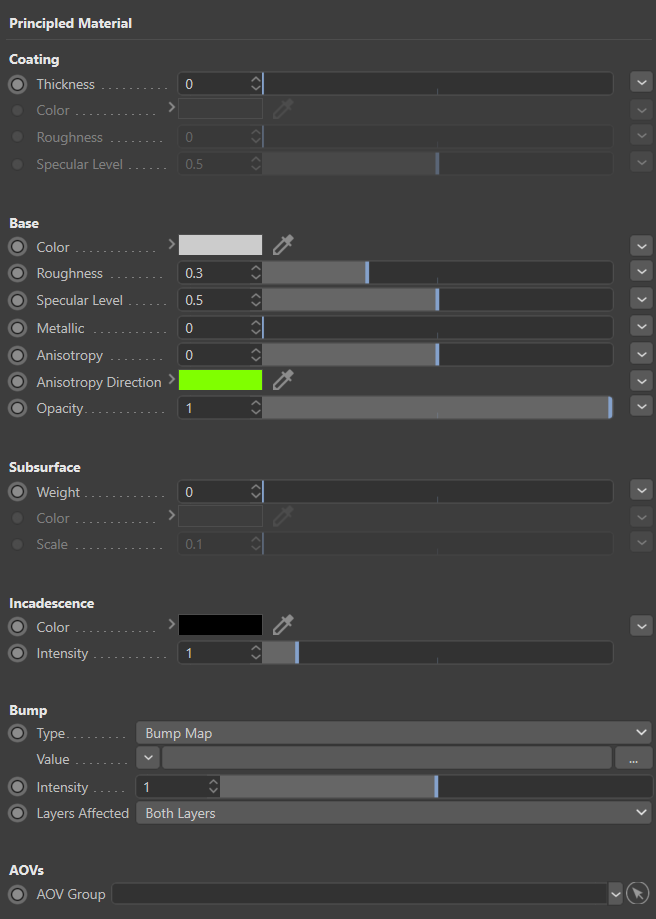Open the Bump Value small dropdown menu
This screenshot has height=919, width=656.
click(148, 759)
